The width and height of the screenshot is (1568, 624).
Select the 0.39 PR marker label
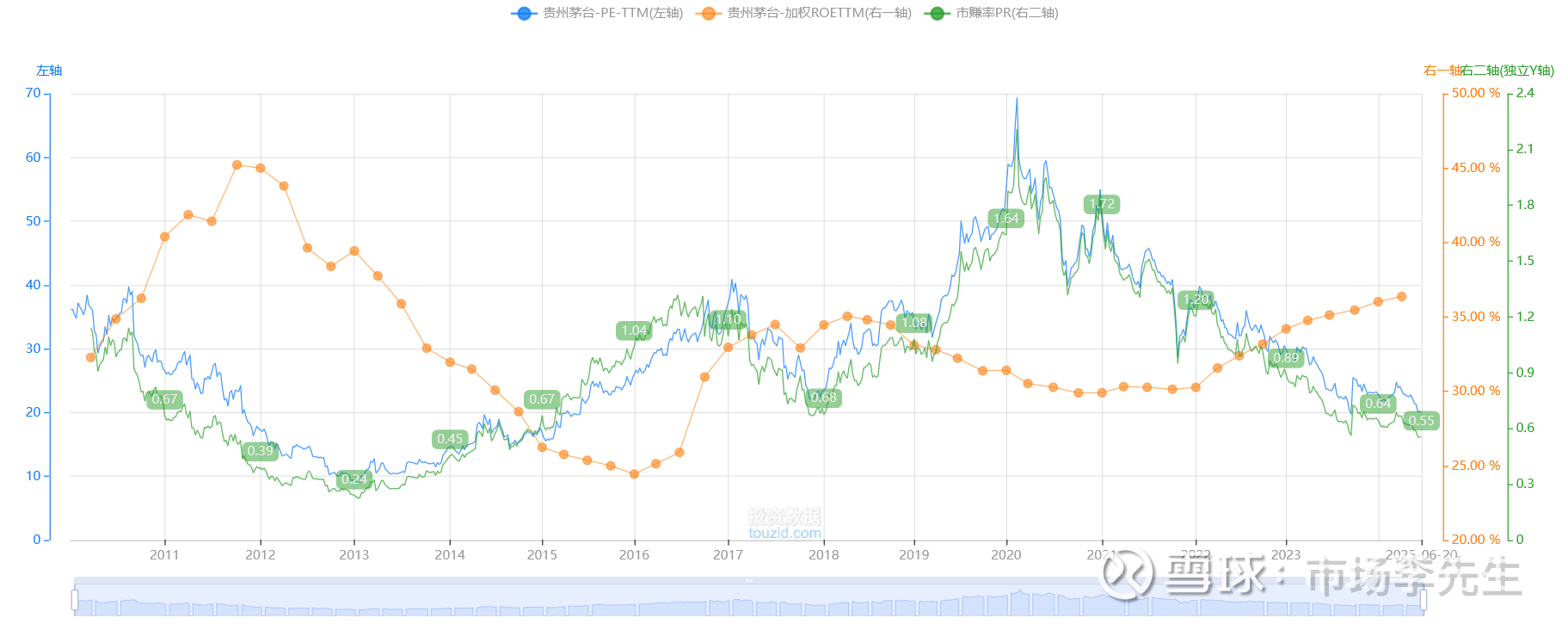260,450
